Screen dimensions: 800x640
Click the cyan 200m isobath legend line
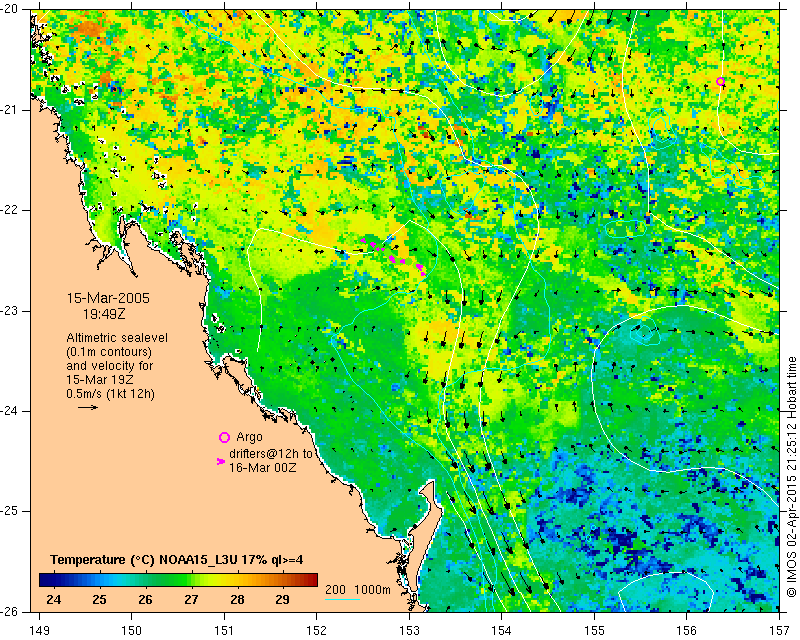pyautogui.click(x=342, y=599)
